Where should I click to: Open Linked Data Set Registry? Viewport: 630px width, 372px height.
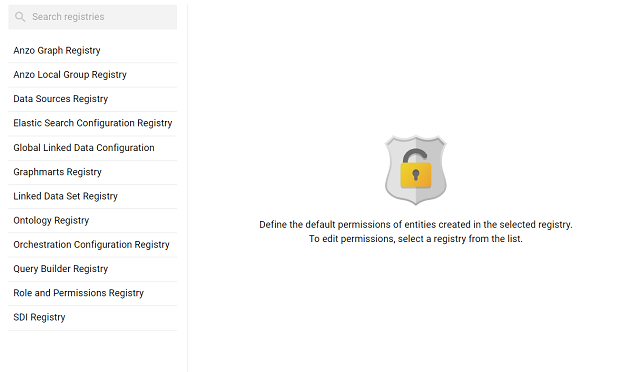[x=92, y=196]
